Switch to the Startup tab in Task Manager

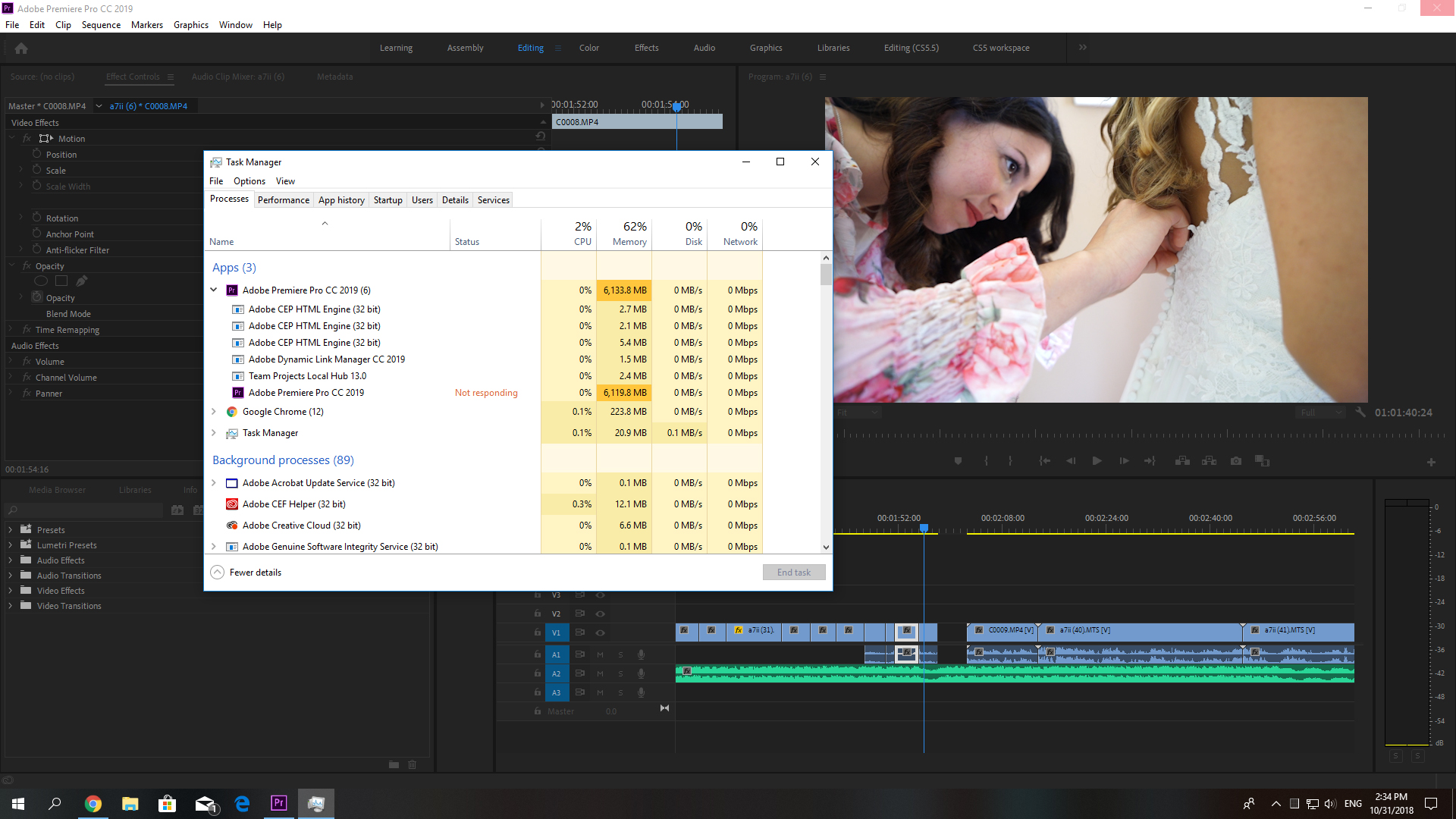[388, 200]
